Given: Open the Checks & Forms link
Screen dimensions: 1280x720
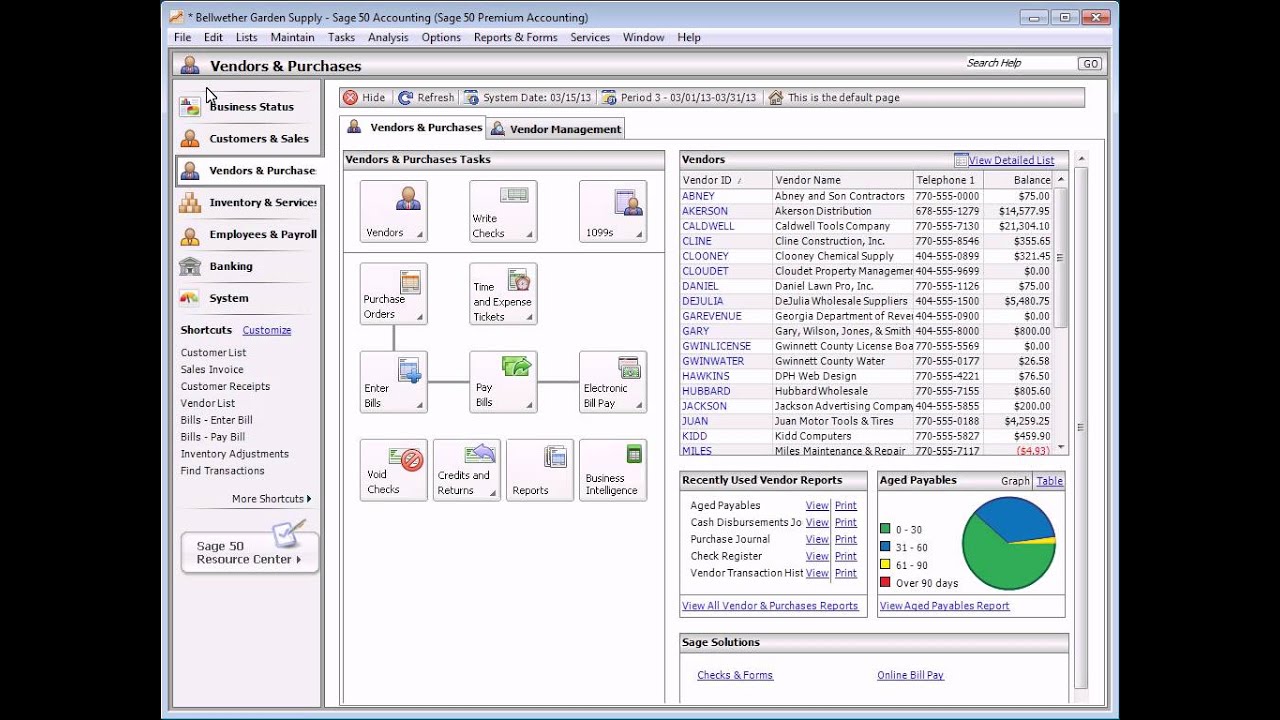Looking at the screenshot, I should click(735, 675).
